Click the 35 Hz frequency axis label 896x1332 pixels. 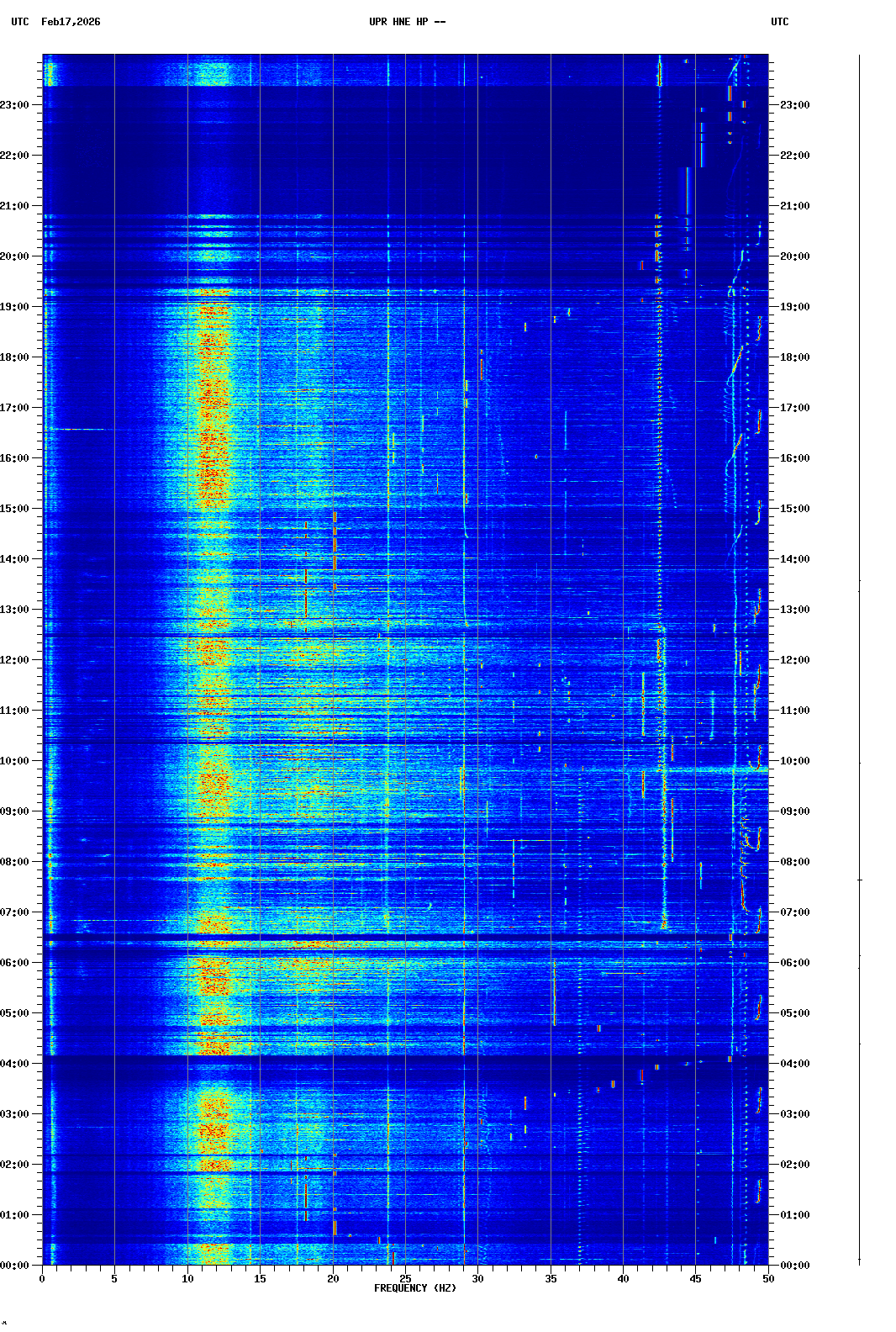(x=551, y=1279)
